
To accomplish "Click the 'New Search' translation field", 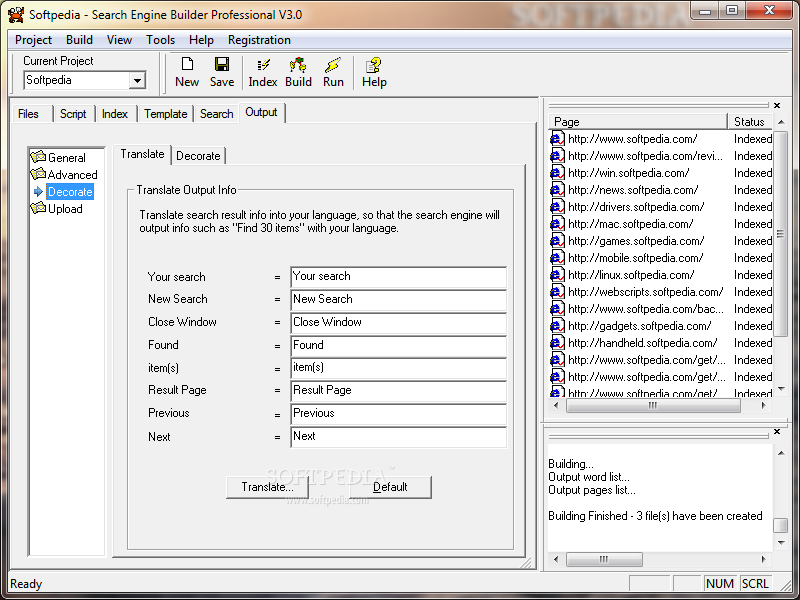I will [x=398, y=300].
